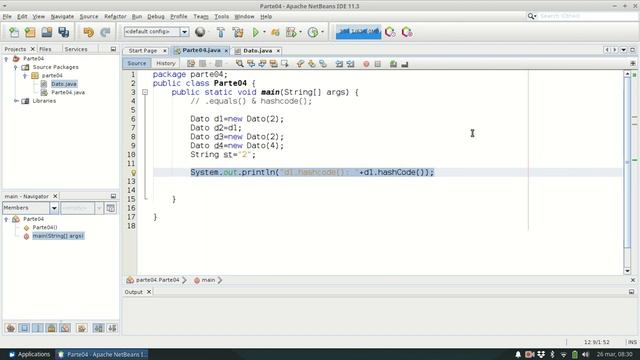Close the Output panel tab
Image resolution: width=640 pixels, height=360 pixels.
pyautogui.click(x=149, y=292)
